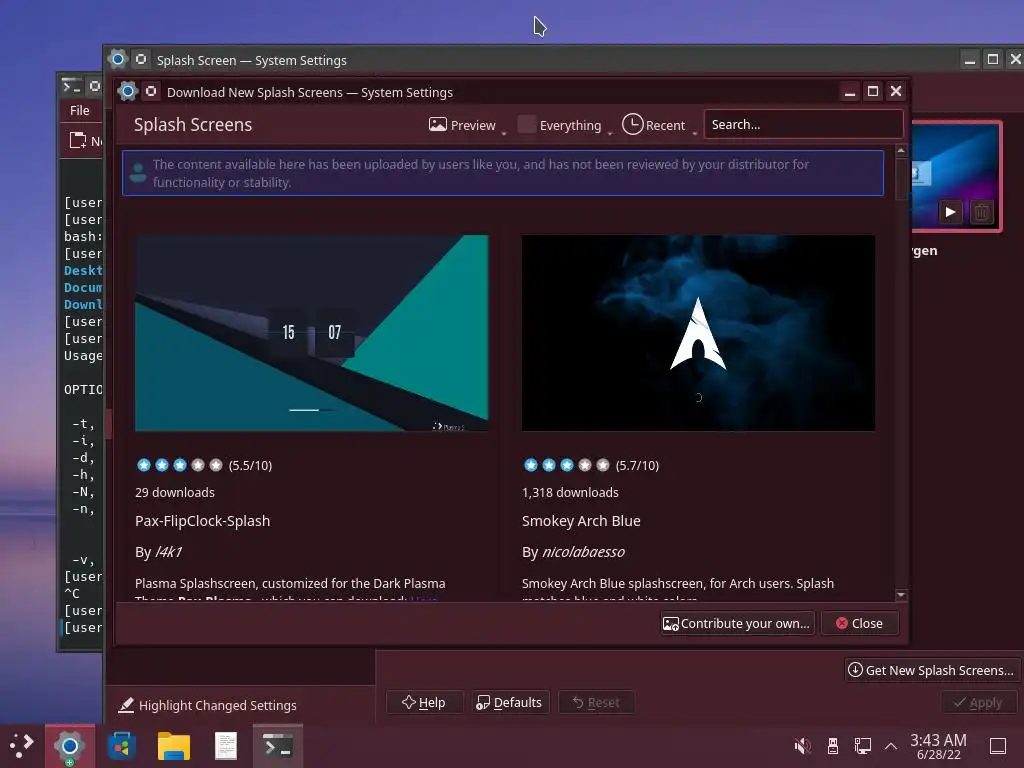This screenshot has height=768, width=1024.
Task: Select the Smokey Arch Blue preview thumbnail
Action: [698, 333]
